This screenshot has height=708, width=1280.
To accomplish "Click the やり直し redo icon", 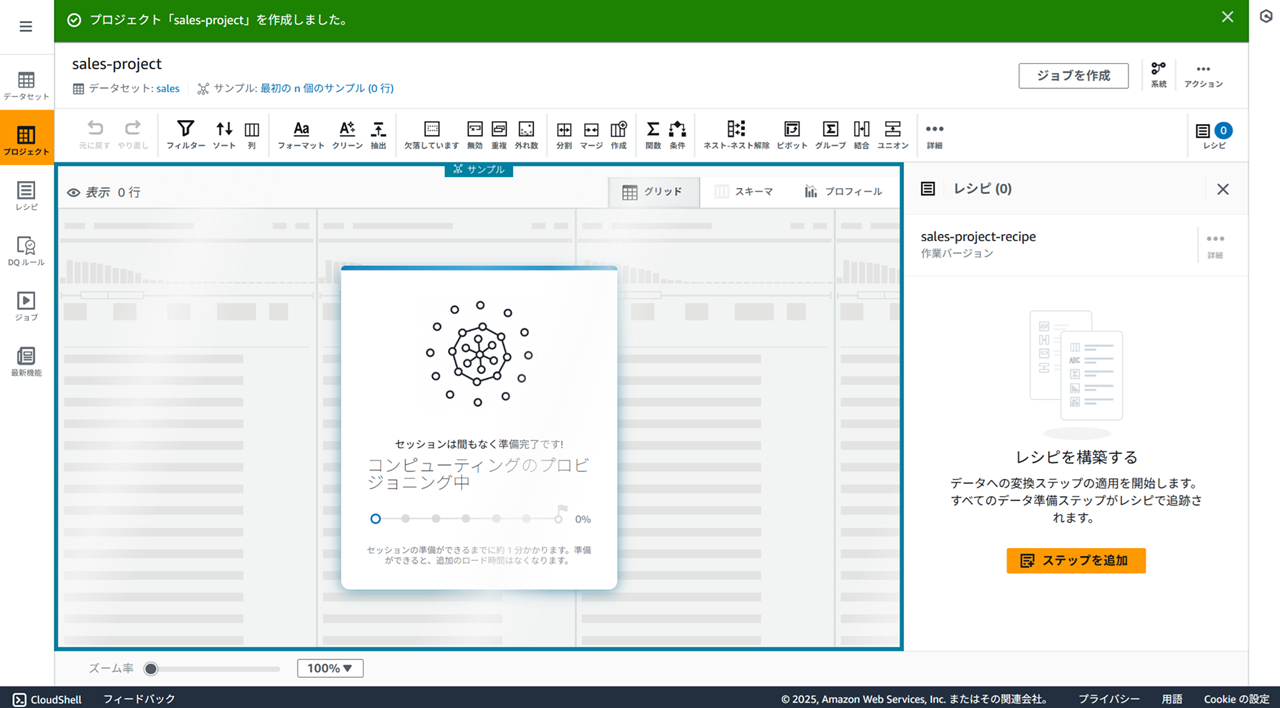I will click(x=132, y=135).
